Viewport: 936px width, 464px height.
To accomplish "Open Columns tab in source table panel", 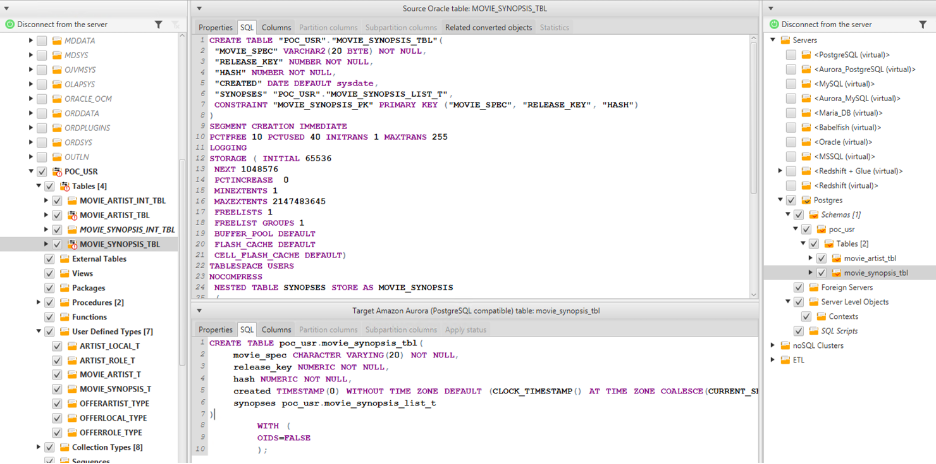I will (x=276, y=27).
